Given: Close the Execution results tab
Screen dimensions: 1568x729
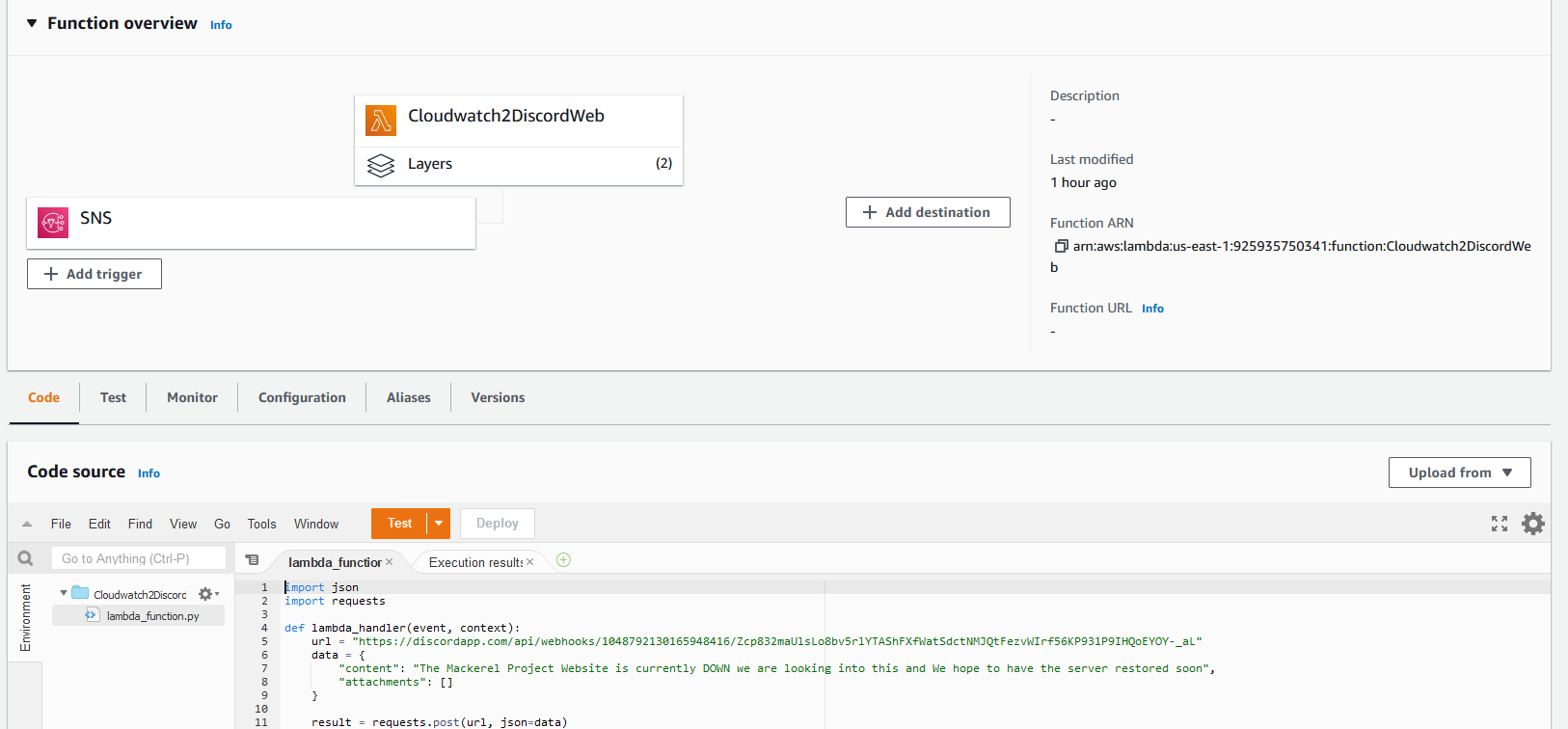Looking at the screenshot, I should (529, 562).
